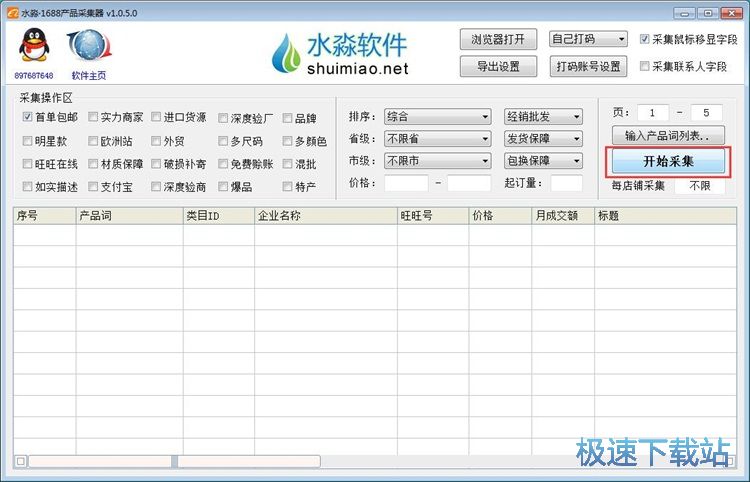This screenshot has height=482, width=750.
Task: Close the 1688产品采集器 window
Action: (x=731, y=13)
